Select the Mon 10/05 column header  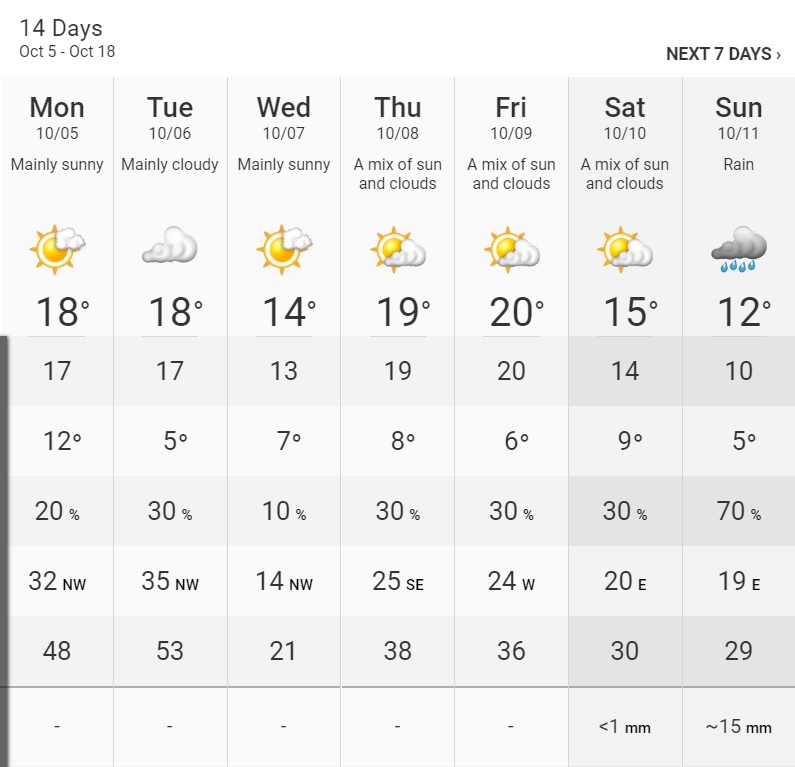coord(57,116)
